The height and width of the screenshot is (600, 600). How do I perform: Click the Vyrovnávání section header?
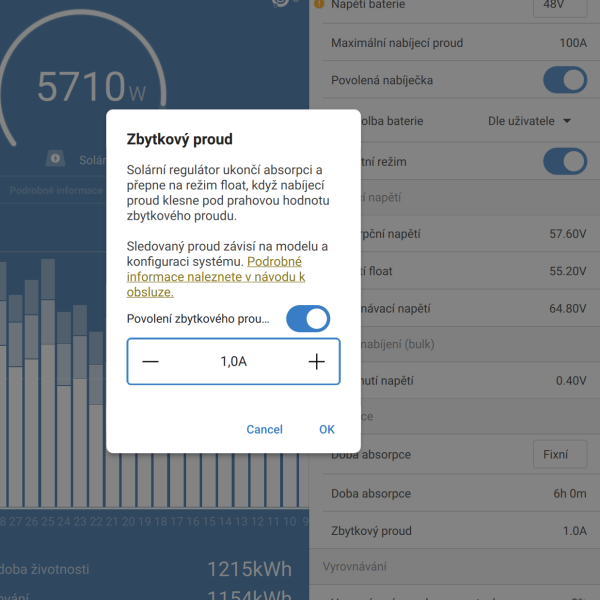(x=354, y=566)
